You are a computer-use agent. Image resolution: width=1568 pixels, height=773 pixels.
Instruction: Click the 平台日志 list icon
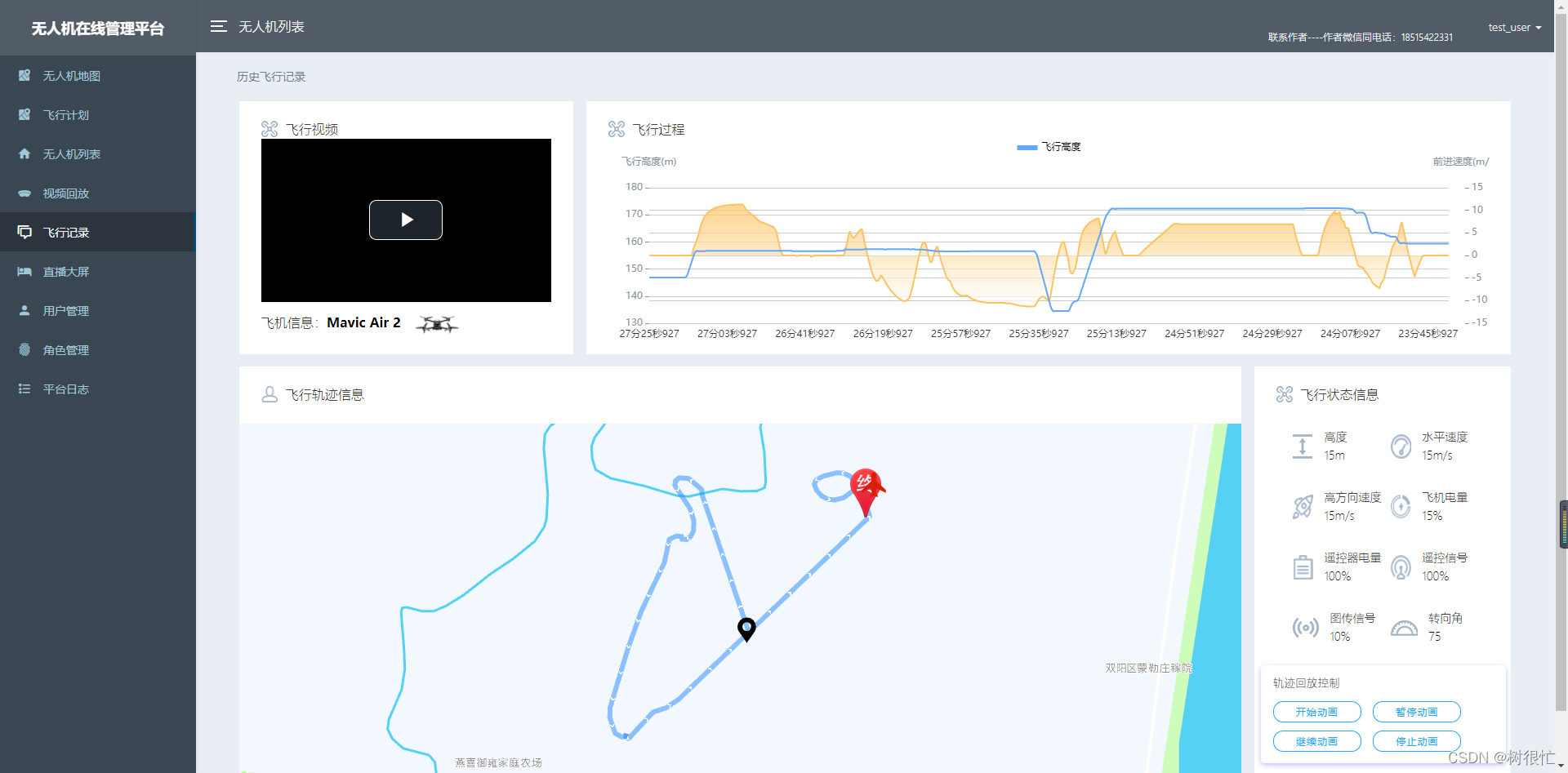24,389
